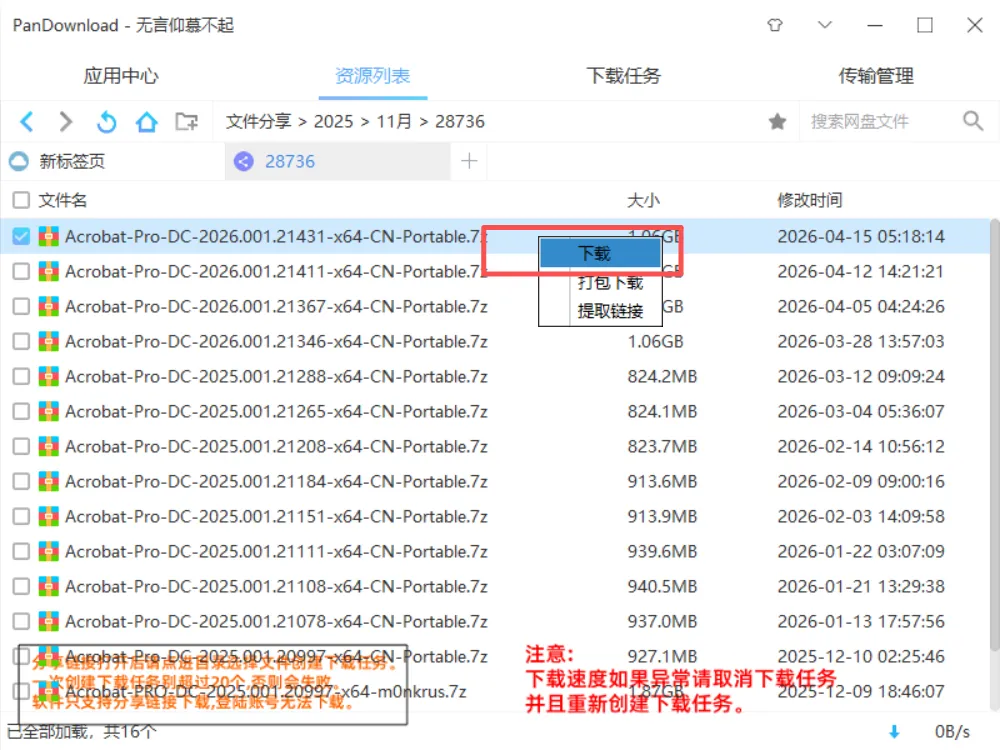Refresh the file list

tap(107, 121)
